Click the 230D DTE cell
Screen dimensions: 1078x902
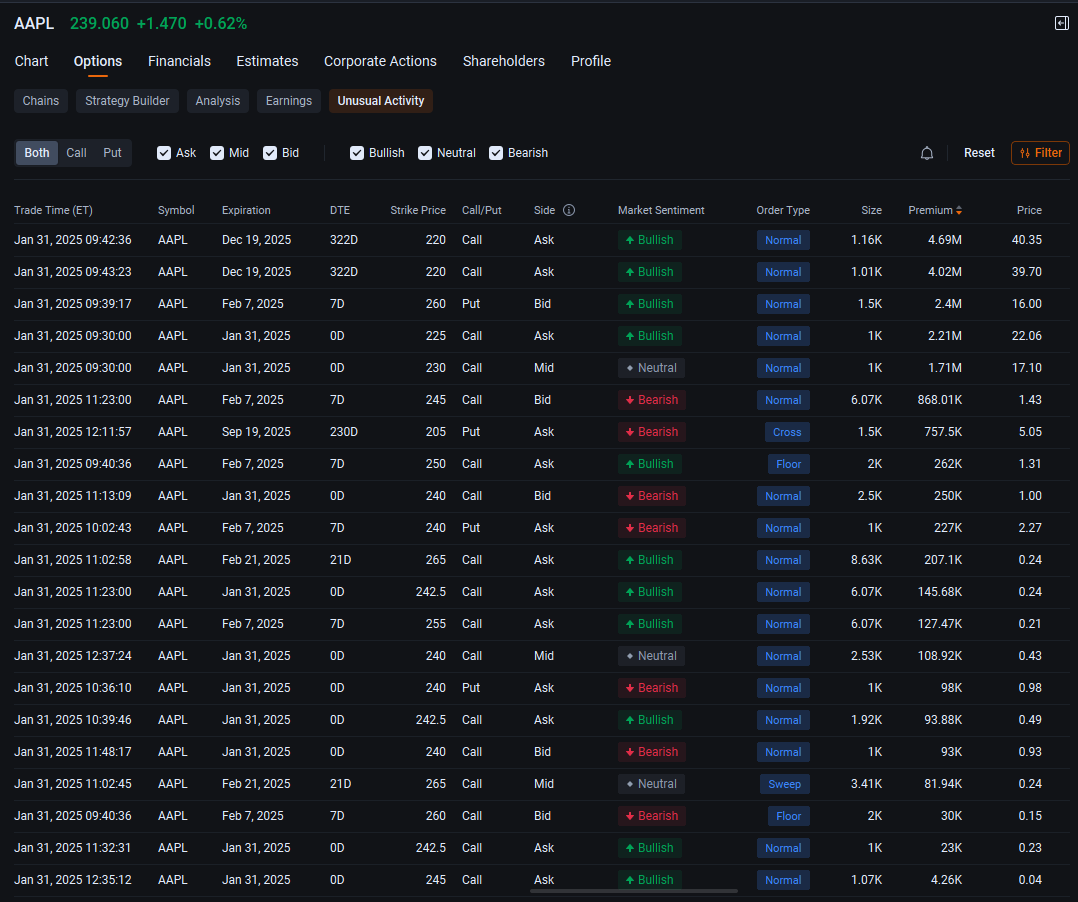[x=344, y=432]
